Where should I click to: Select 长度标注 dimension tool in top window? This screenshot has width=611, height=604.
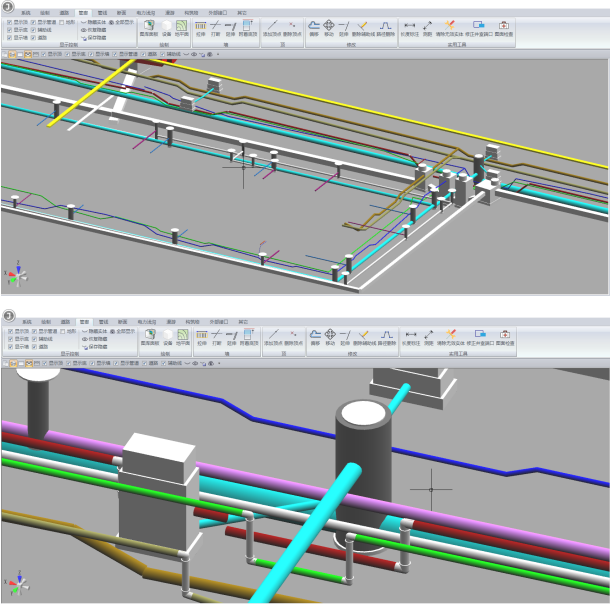(410, 28)
